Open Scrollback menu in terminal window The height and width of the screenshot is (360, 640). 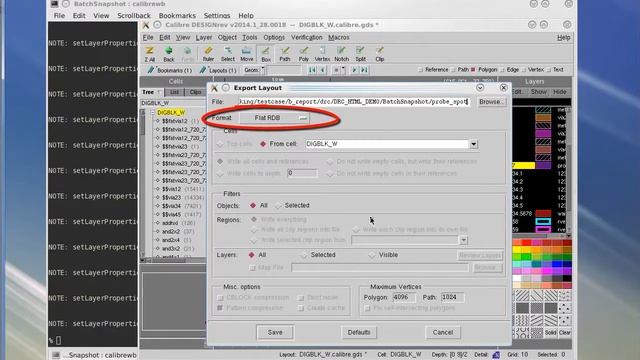pyautogui.click(x=134, y=16)
